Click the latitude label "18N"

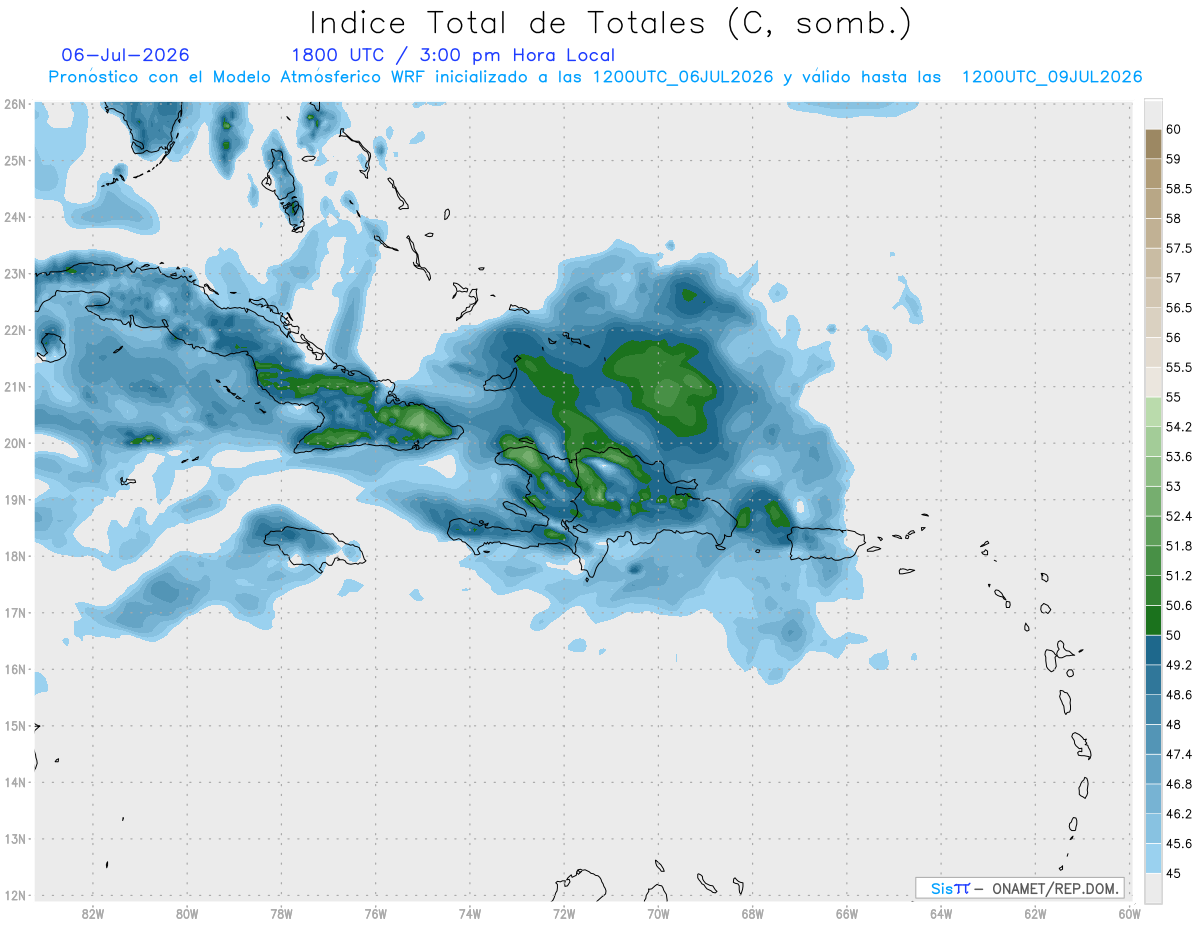(x=15, y=556)
